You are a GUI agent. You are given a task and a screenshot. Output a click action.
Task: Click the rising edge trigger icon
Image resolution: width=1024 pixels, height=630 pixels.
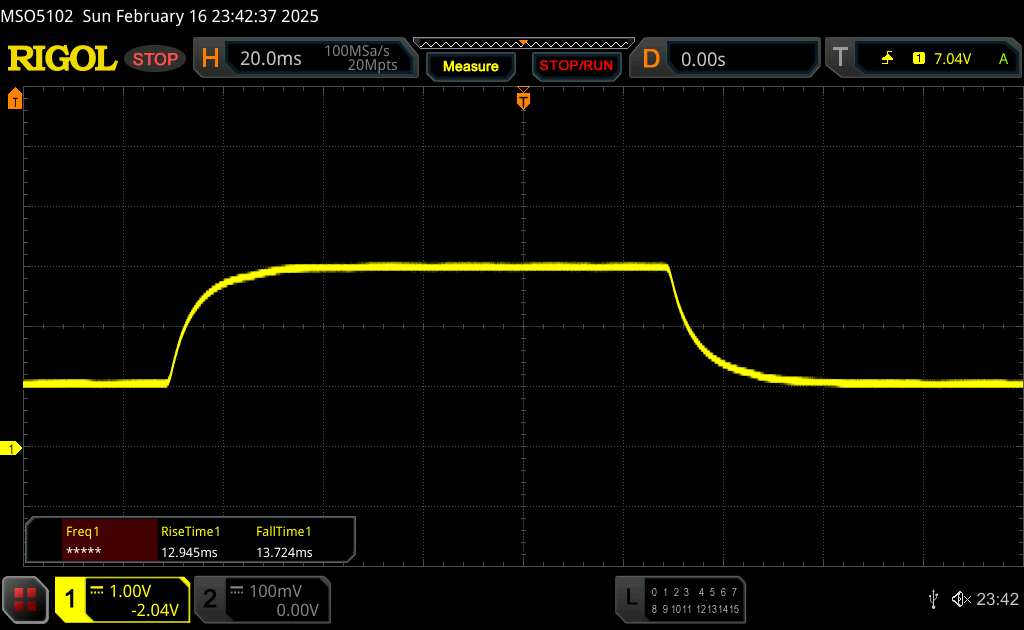887,59
